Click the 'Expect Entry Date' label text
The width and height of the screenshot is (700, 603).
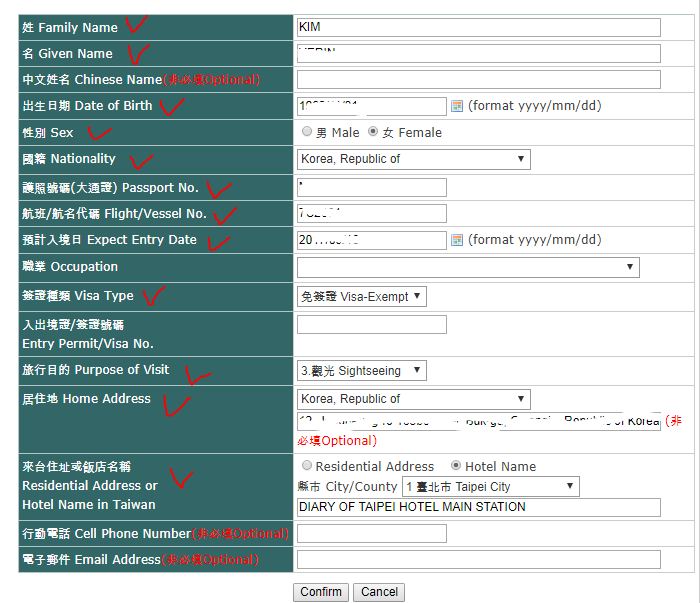click(x=142, y=240)
